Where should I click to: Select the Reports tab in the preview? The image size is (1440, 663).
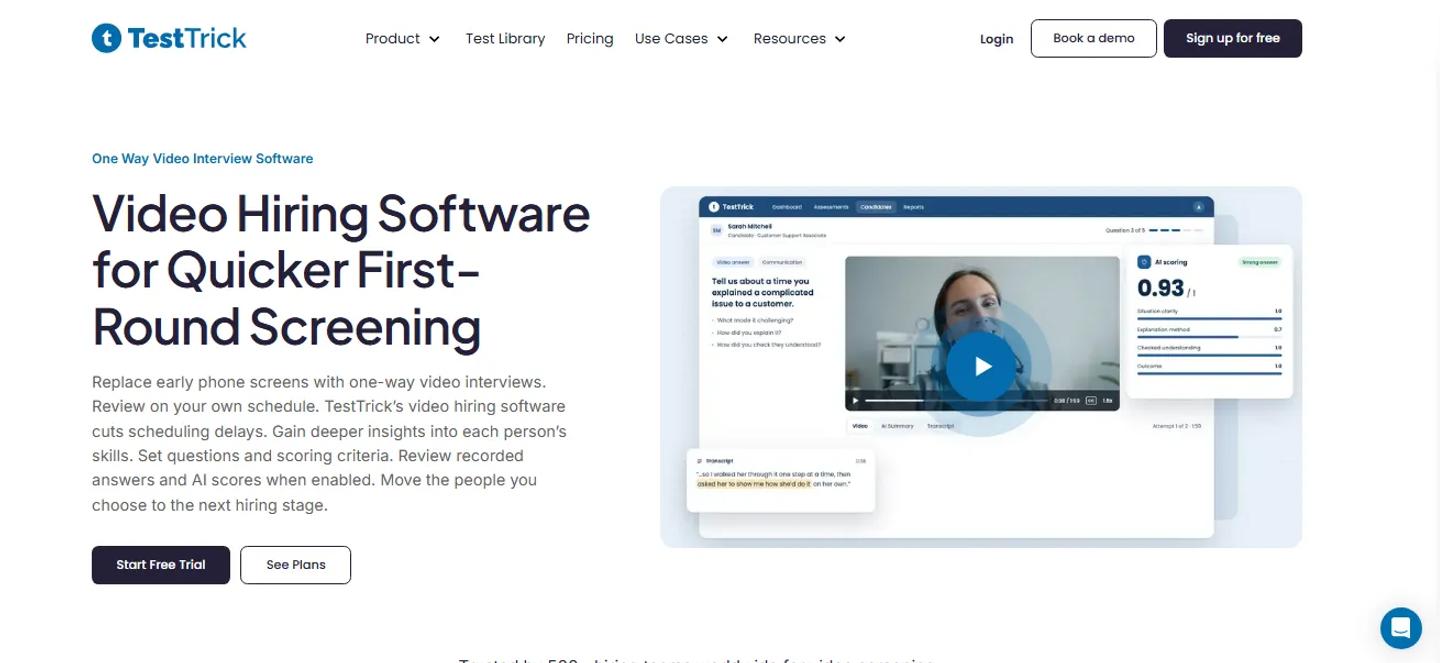[x=914, y=207]
